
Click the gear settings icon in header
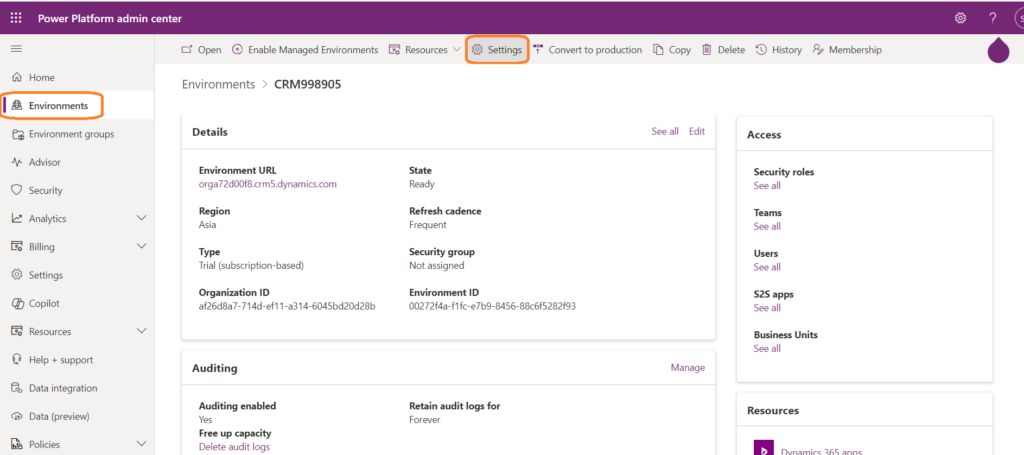961,18
